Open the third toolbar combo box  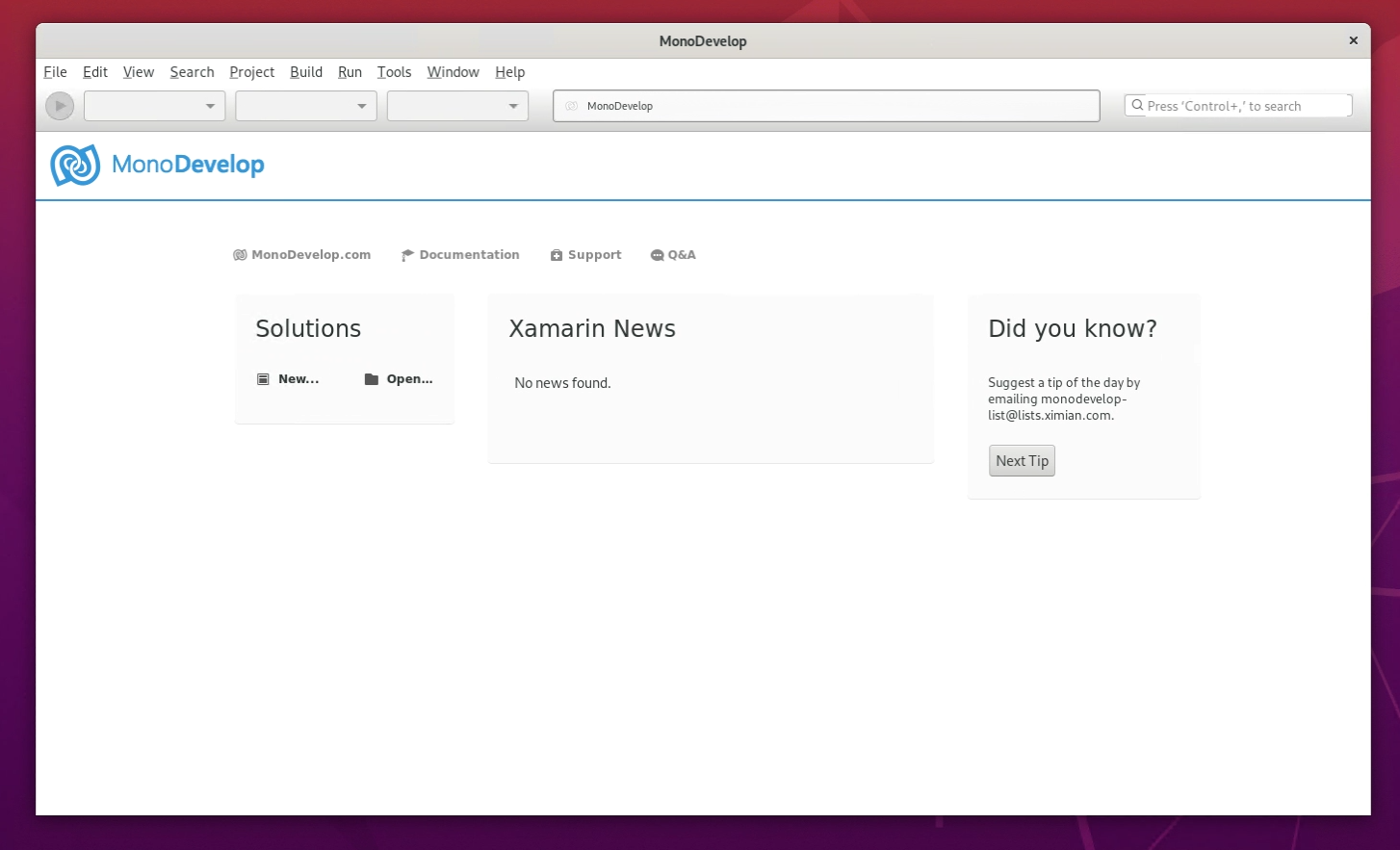(457, 106)
